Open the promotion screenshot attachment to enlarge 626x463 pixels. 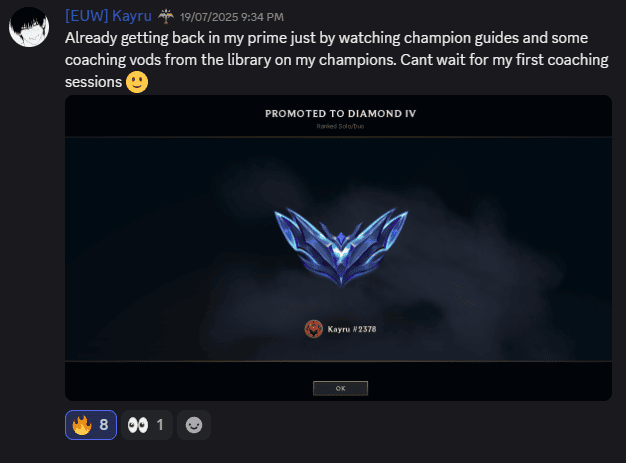tap(339, 248)
